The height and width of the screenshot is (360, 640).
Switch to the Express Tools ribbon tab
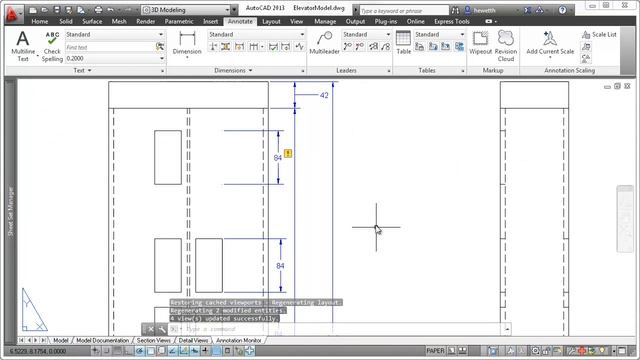[451, 21]
